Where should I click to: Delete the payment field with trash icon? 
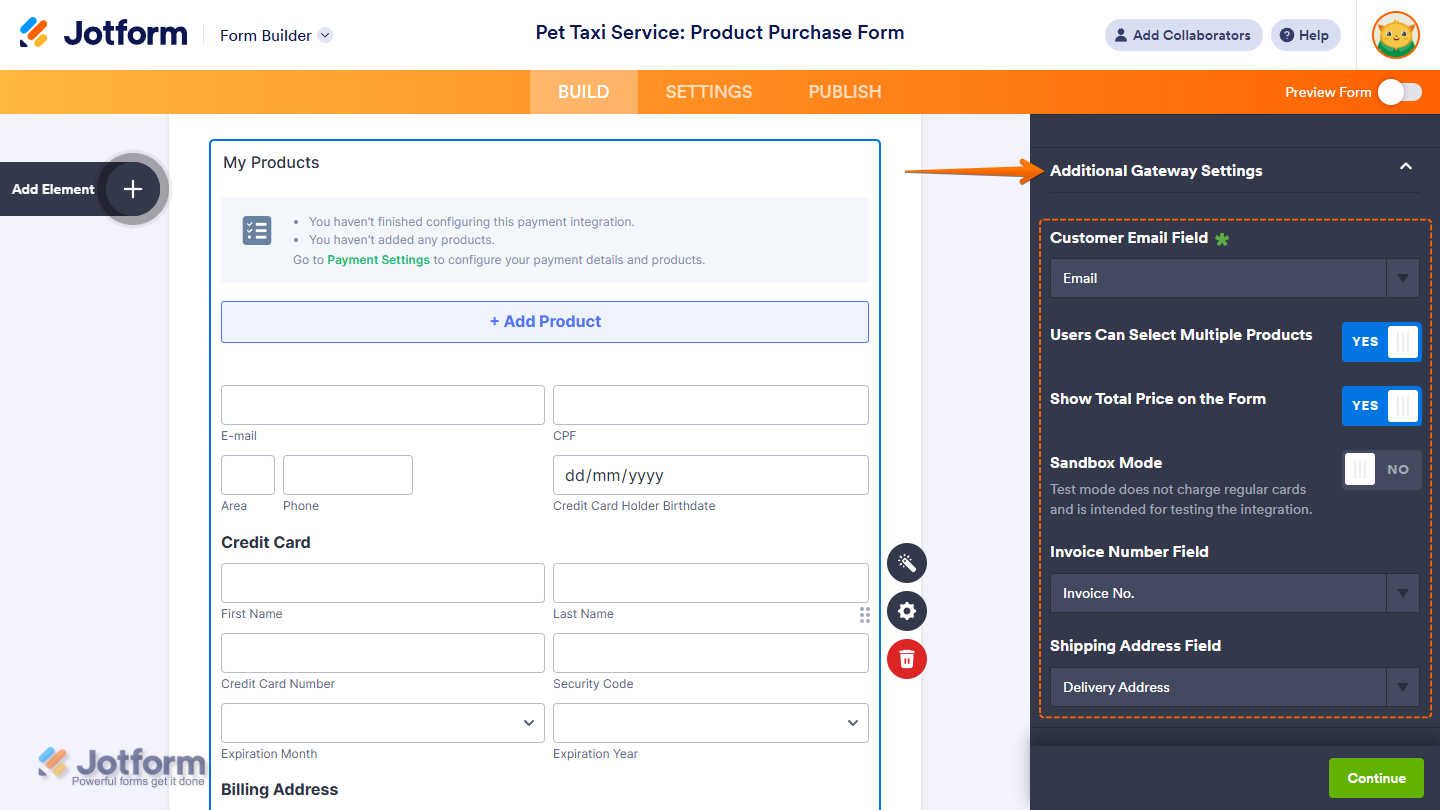point(907,659)
